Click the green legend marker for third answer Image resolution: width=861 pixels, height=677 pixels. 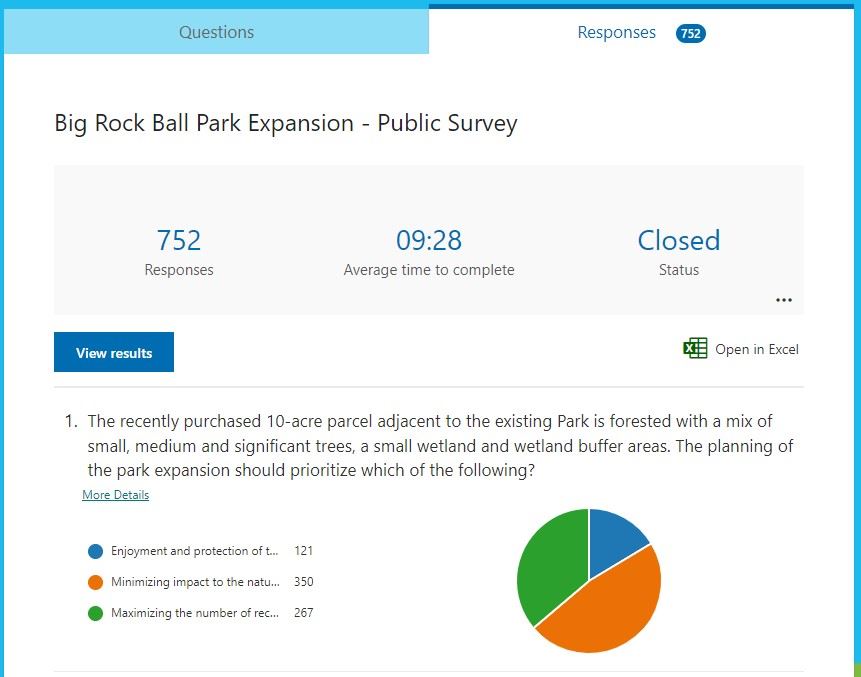coord(93,613)
